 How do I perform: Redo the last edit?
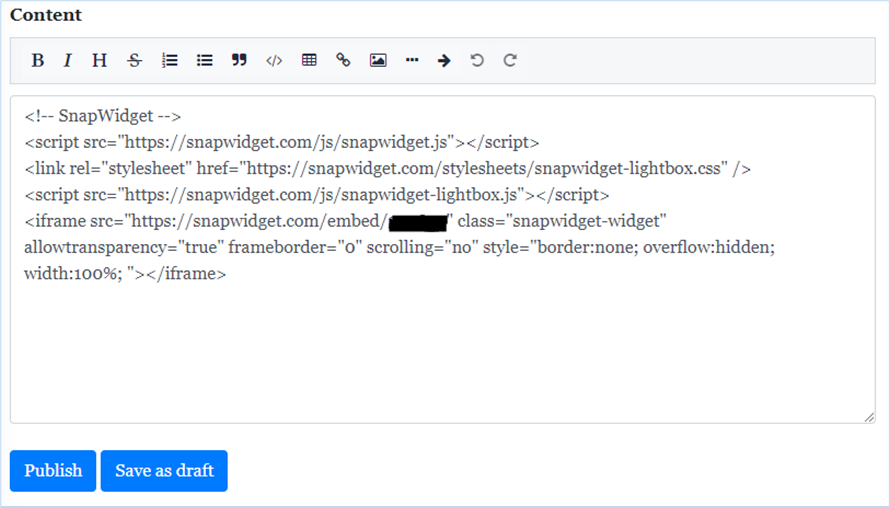click(x=510, y=60)
